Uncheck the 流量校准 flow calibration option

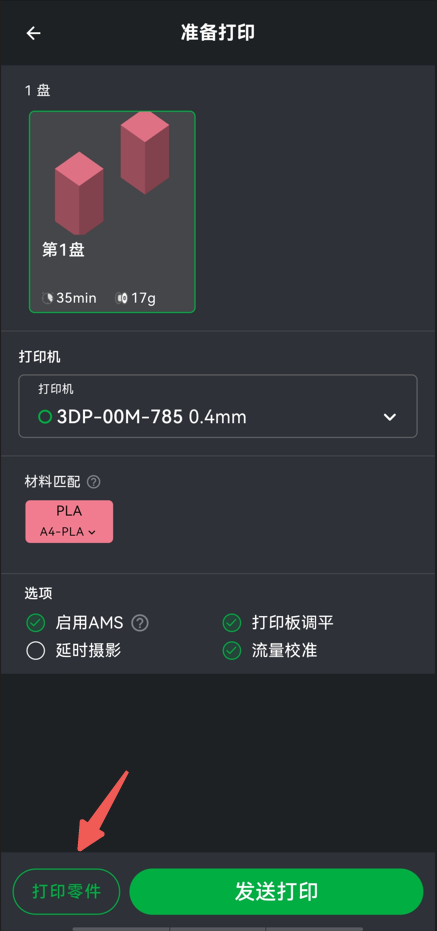232,651
